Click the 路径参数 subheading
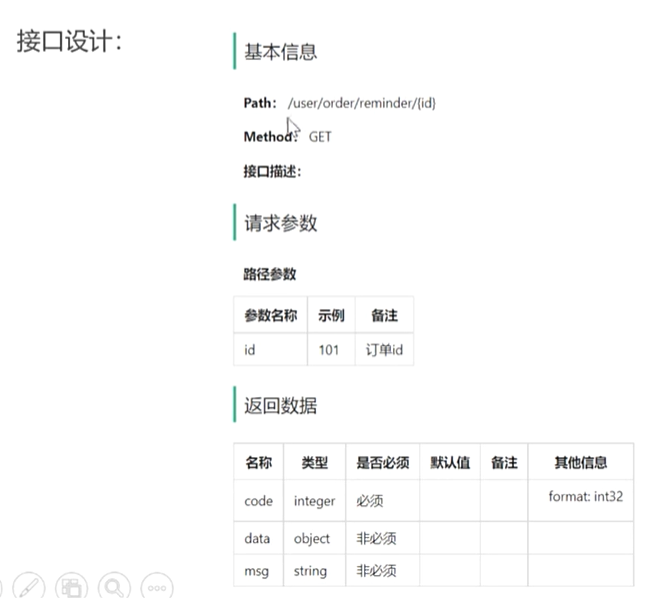This screenshot has height=598, width=666. 270,274
